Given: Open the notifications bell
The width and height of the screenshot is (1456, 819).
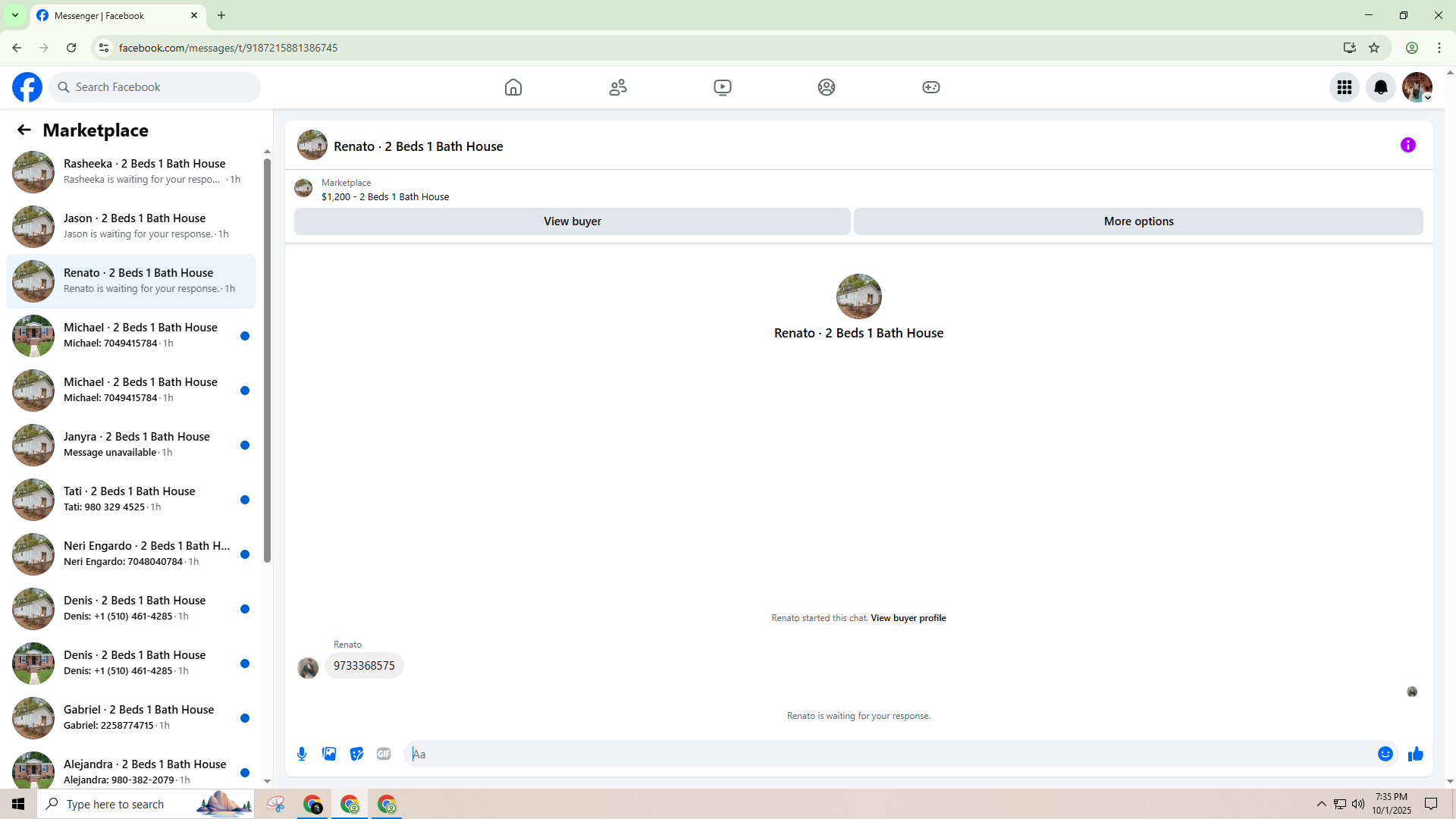Looking at the screenshot, I should [x=1381, y=87].
